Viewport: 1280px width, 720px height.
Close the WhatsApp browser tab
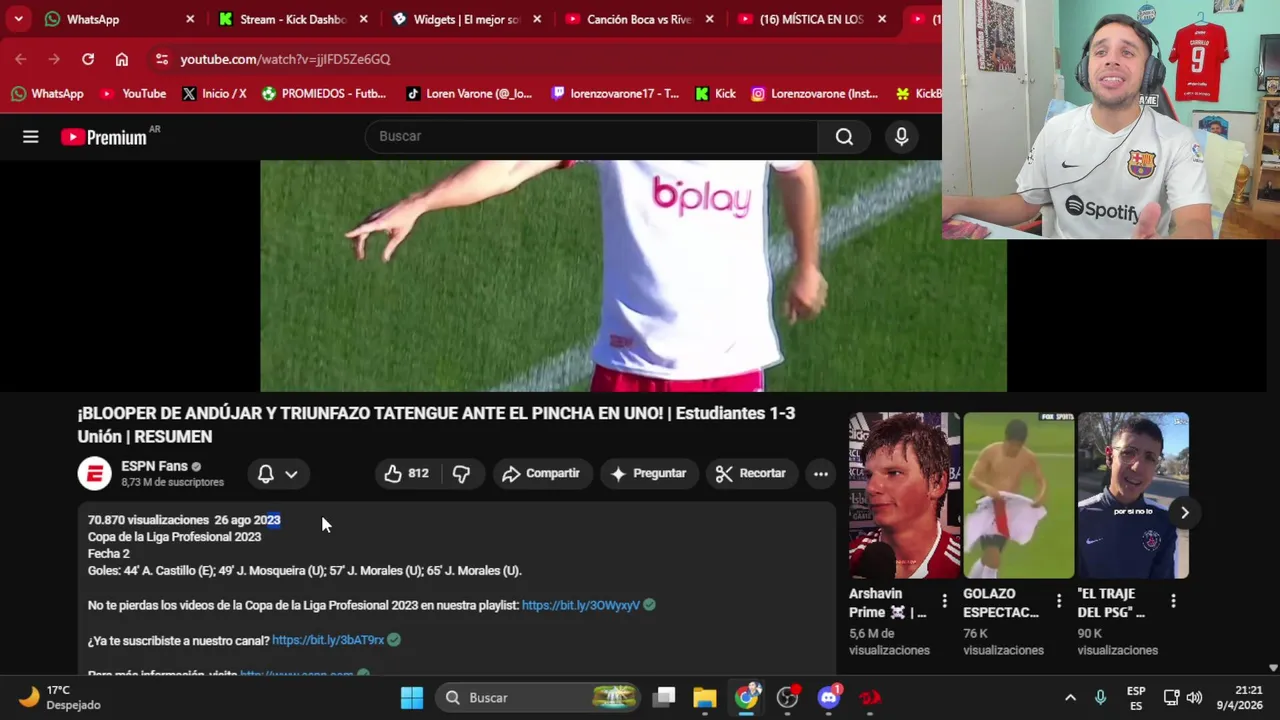pos(190,19)
